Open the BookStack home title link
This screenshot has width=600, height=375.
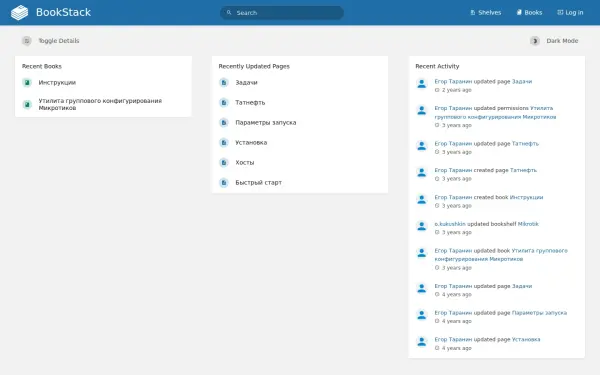tap(63, 12)
